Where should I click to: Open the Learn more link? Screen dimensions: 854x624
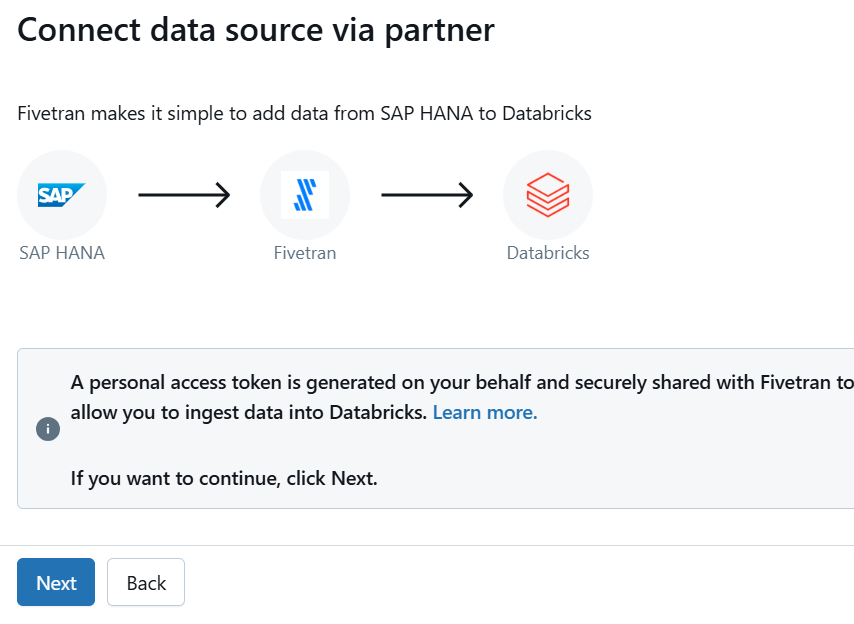[x=485, y=412]
